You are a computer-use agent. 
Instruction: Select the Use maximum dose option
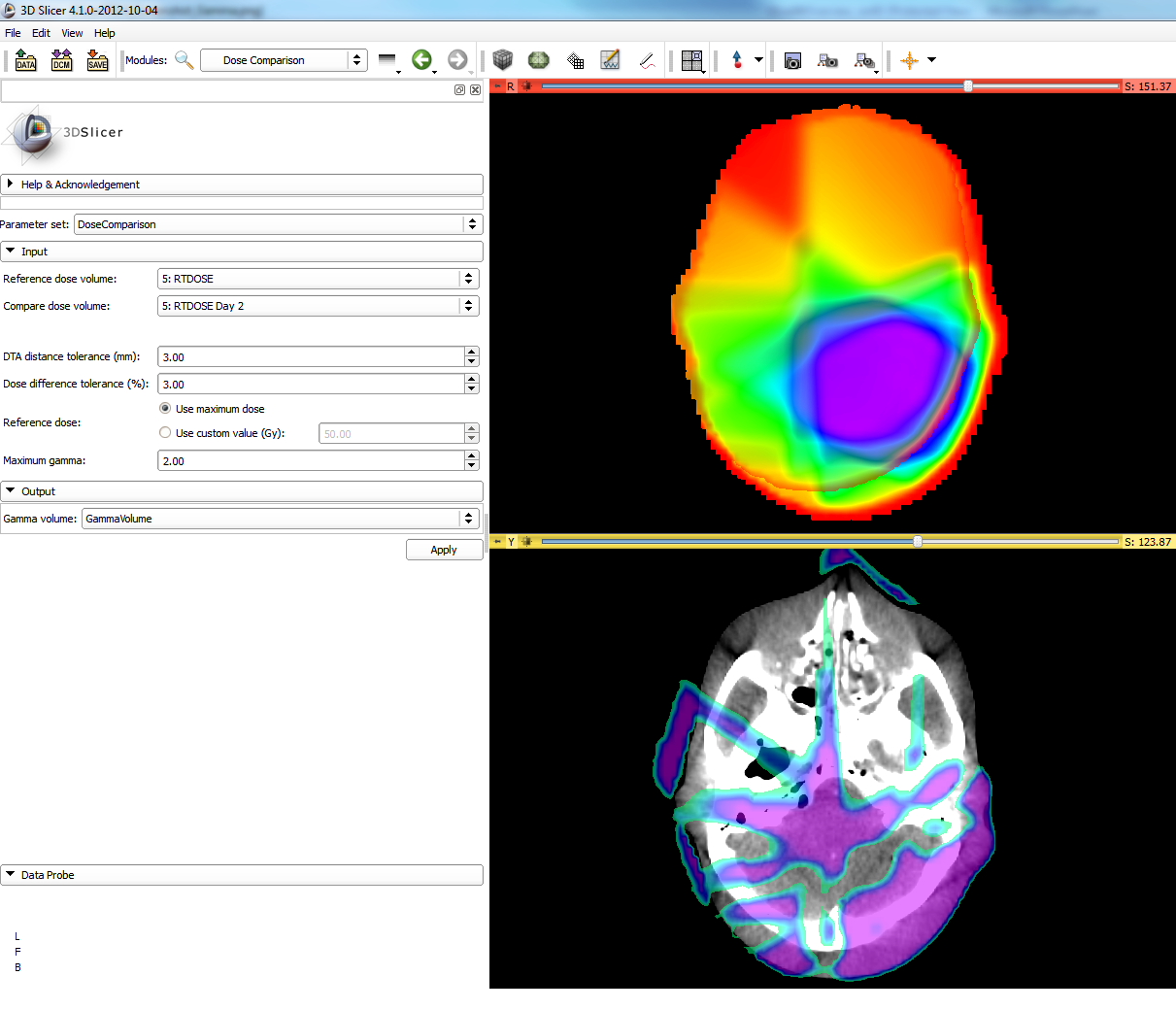[x=166, y=409]
